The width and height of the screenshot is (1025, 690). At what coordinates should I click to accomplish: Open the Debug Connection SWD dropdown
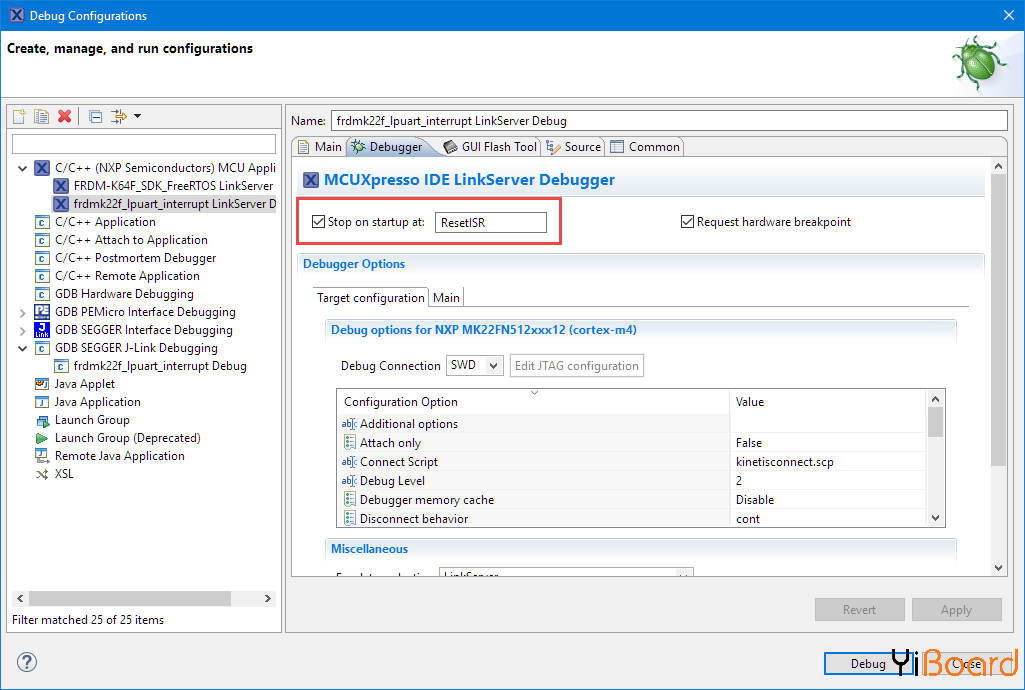473,366
